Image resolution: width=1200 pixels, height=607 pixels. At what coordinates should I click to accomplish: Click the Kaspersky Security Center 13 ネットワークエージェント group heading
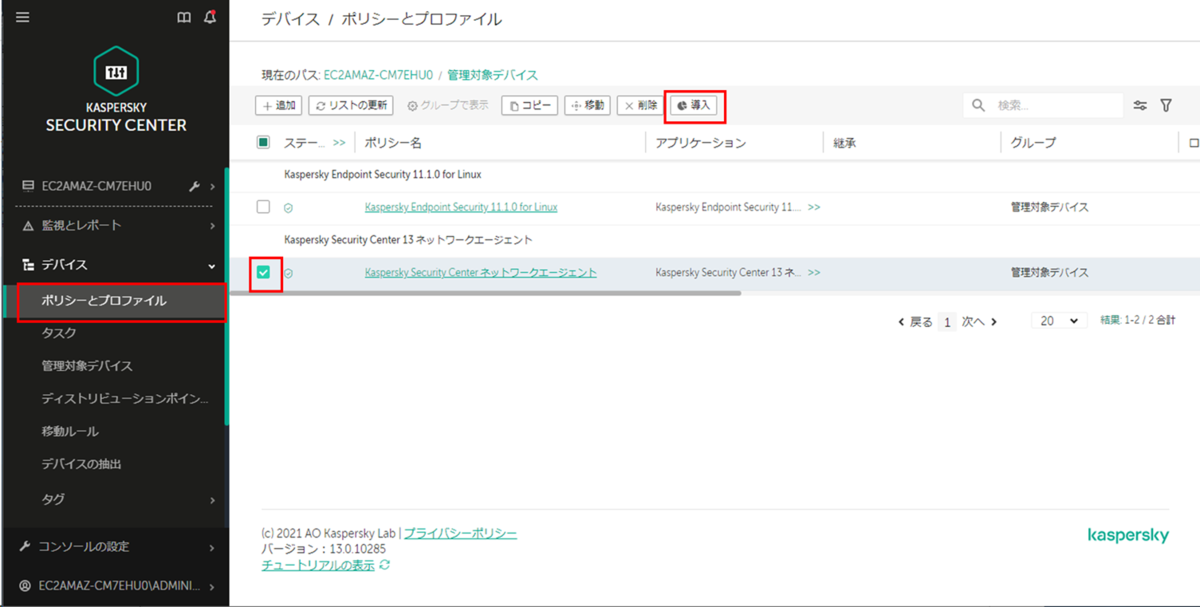pos(408,240)
